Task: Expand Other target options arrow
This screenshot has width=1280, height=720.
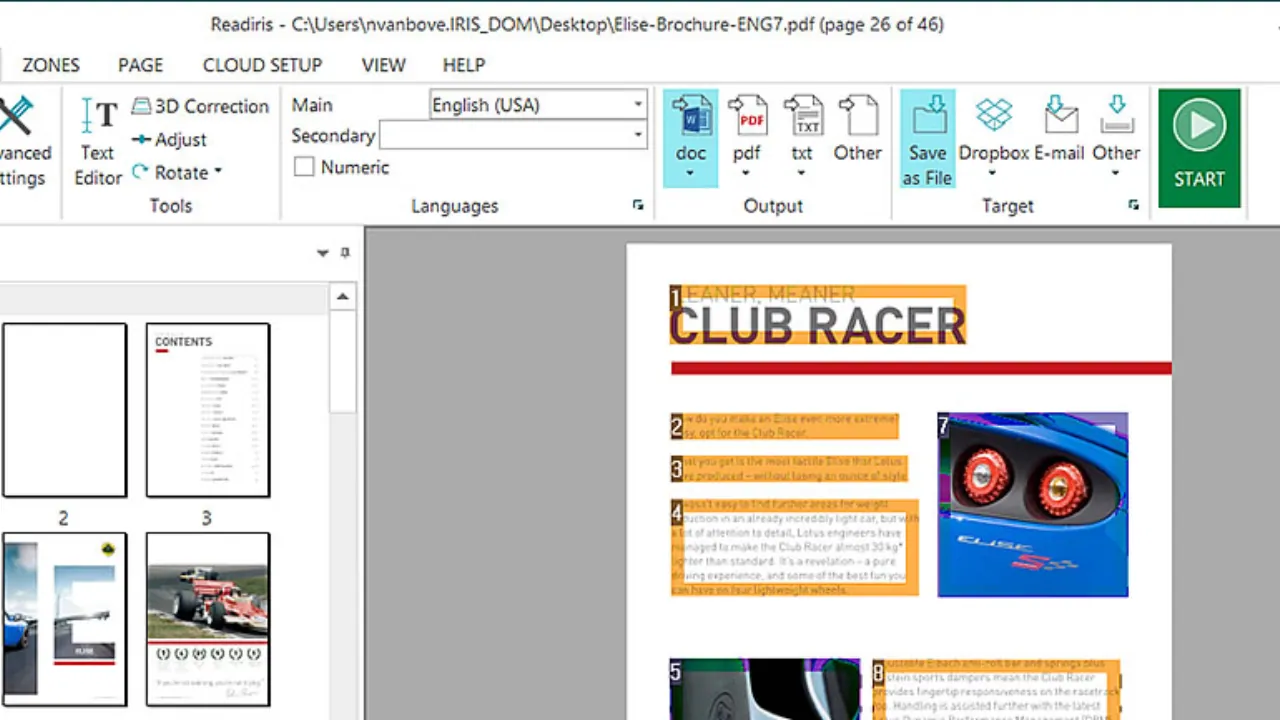Action: pos(1116,174)
